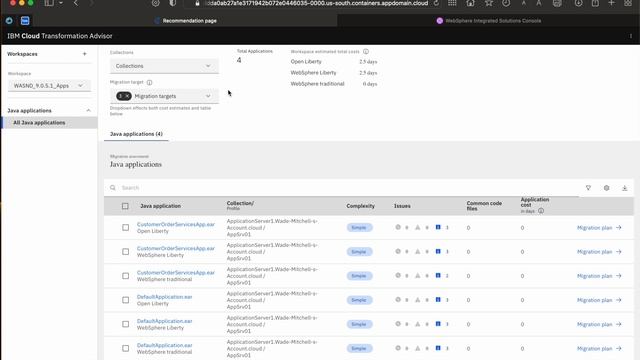Click the blue info issue icon in first row
Screen dimensions: 640x360
coord(438,227)
